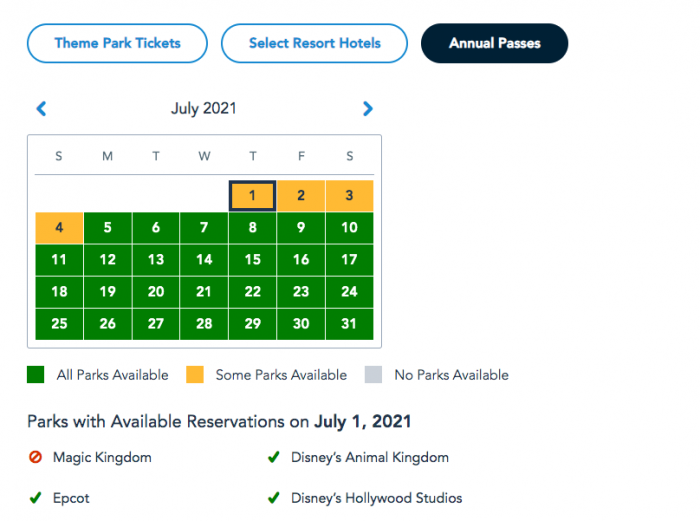Switch to Select Resort Hotels tab

click(x=314, y=43)
